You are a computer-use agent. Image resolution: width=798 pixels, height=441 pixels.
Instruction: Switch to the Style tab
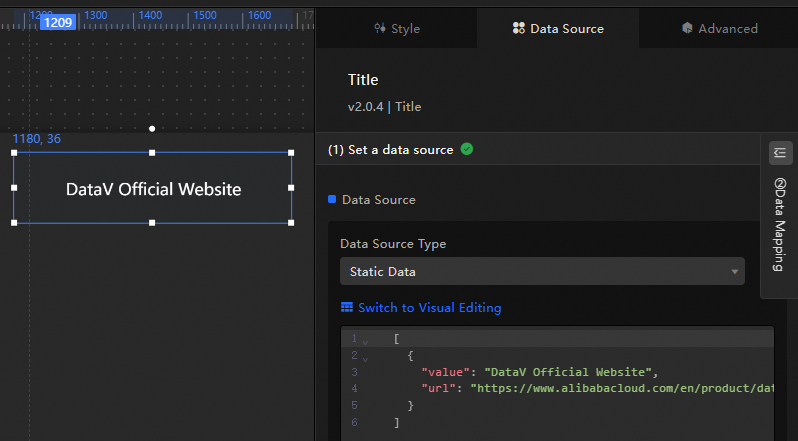pyautogui.click(x=396, y=28)
